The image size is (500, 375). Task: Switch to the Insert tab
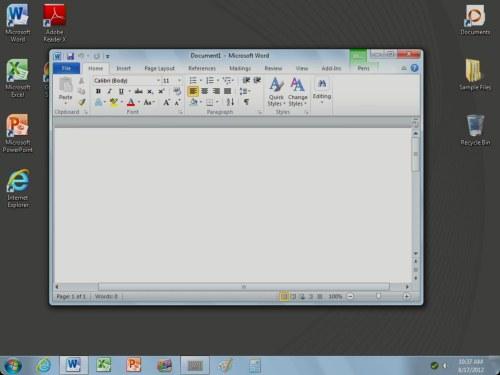point(123,68)
